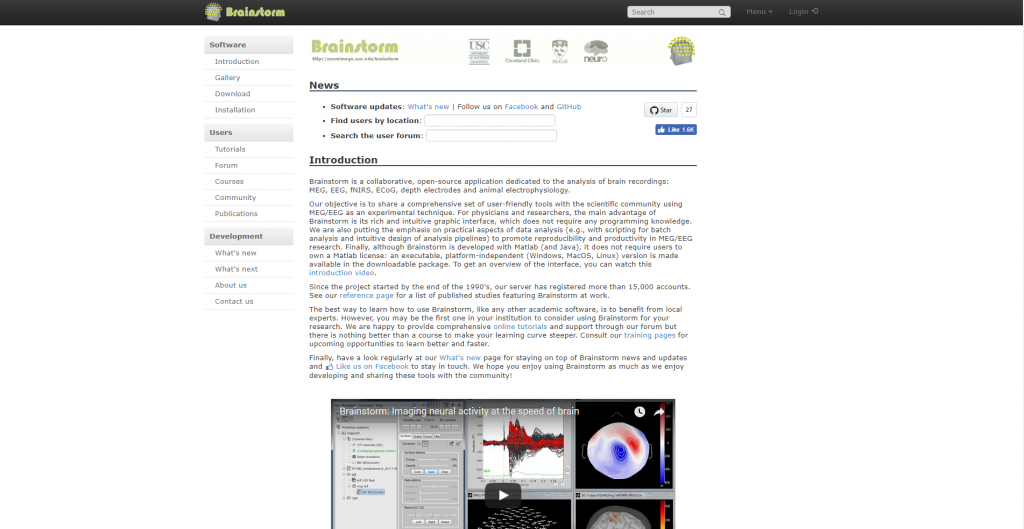Open the Menu dropdown
The image size is (1024, 529).
click(759, 12)
